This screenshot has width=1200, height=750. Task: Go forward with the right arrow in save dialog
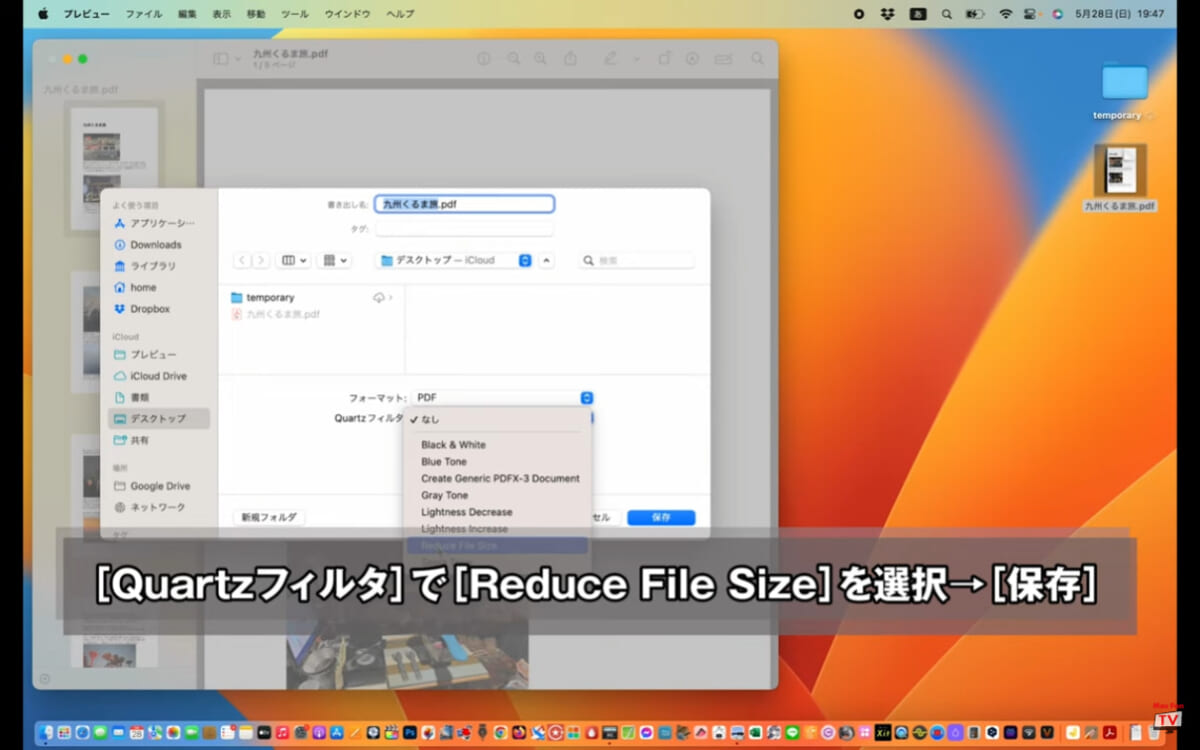pyautogui.click(x=260, y=260)
